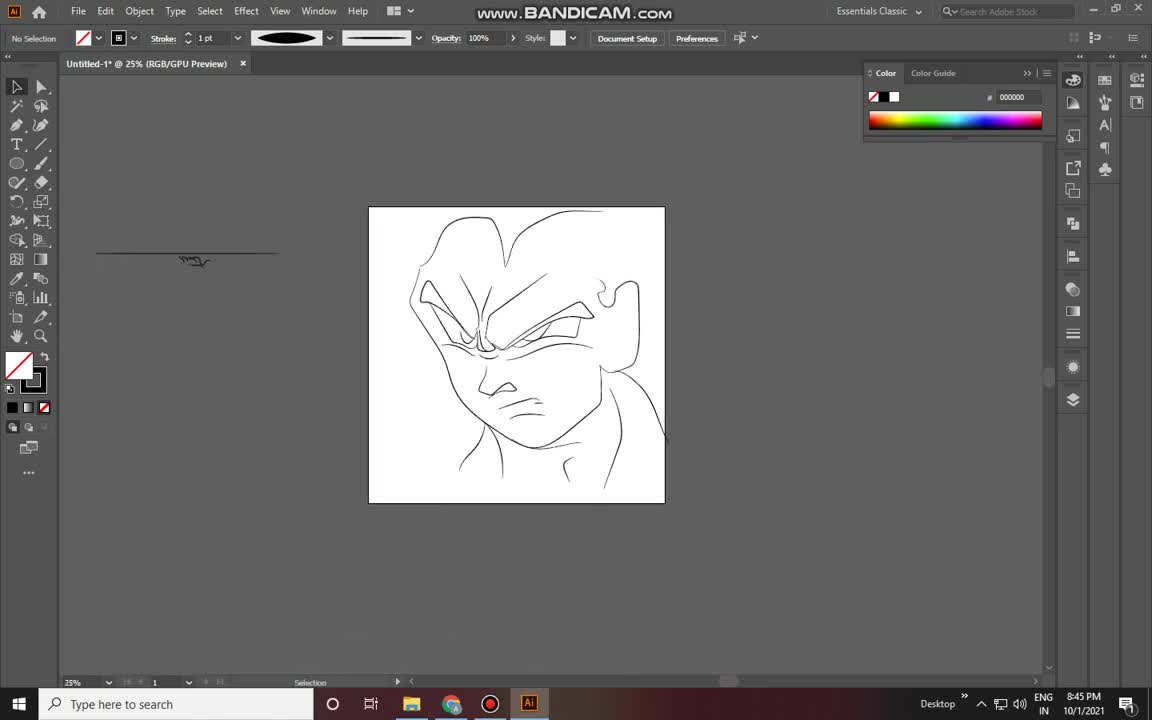Activate the Type tool
Viewport: 1152px width, 720px height.
click(x=16, y=145)
